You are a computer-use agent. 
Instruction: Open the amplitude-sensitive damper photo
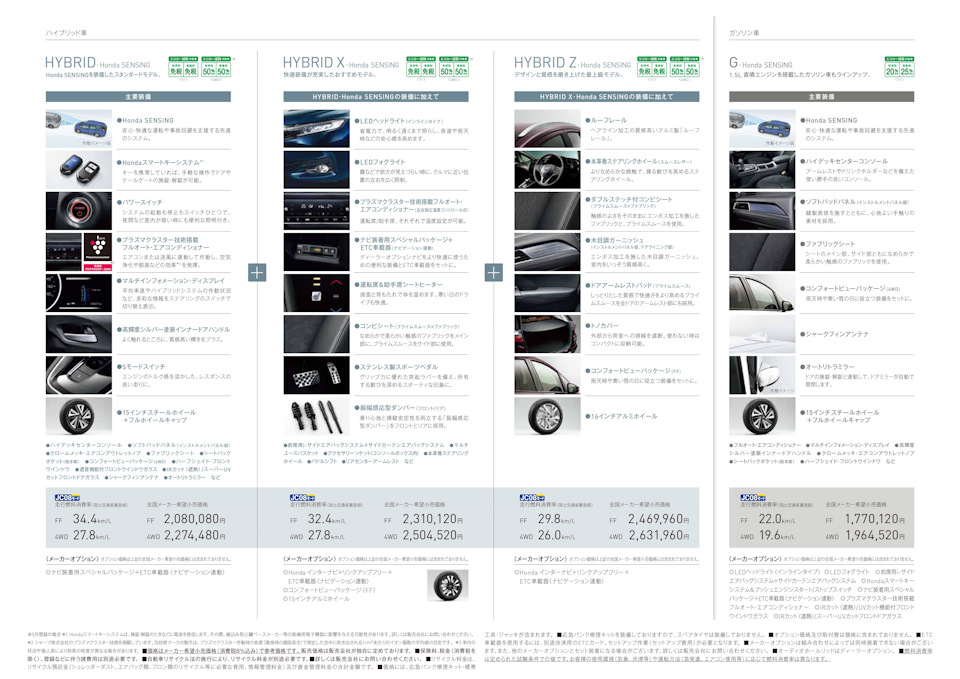pos(317,416)
